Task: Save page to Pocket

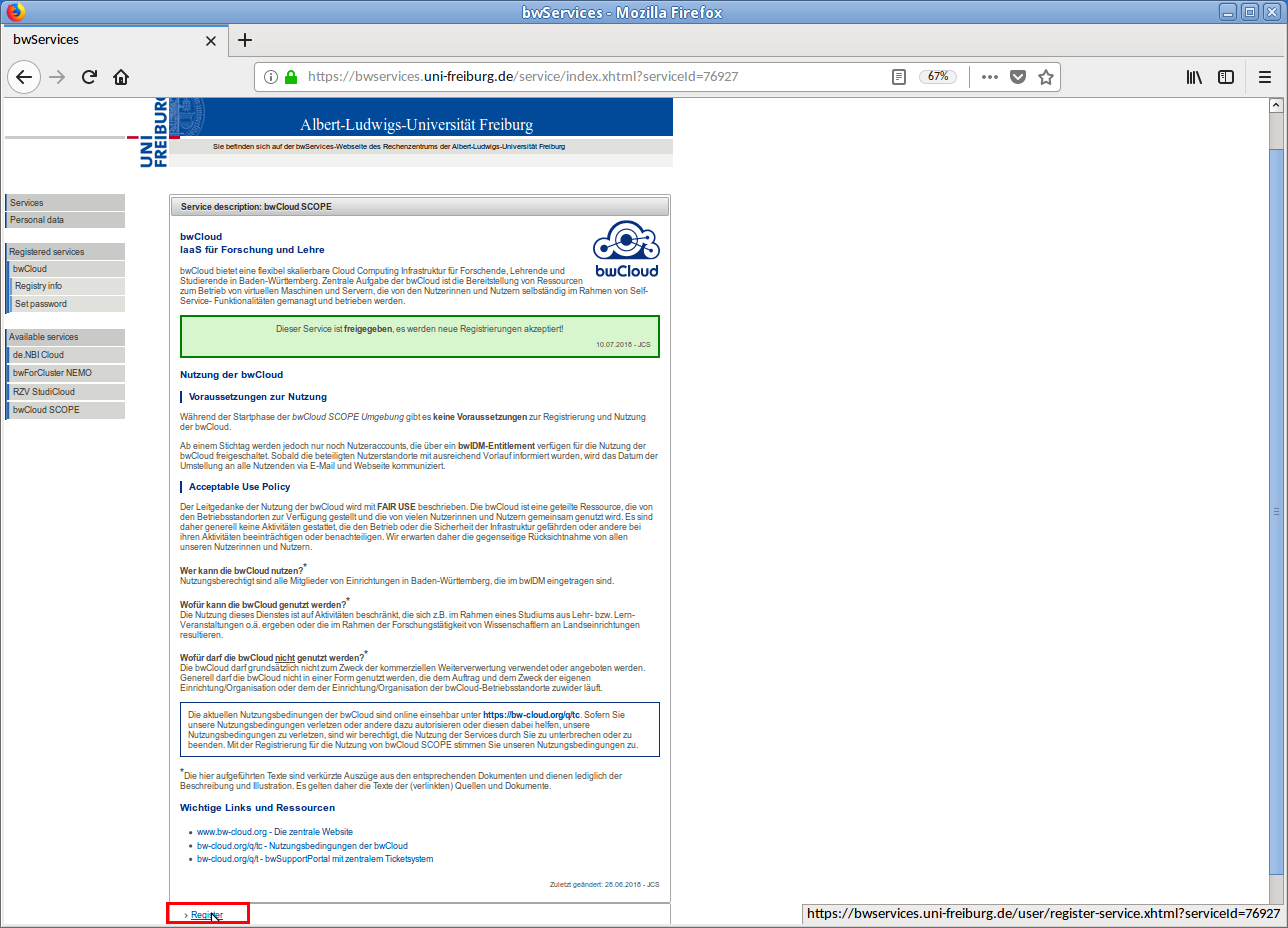Action: (1018, 77)
